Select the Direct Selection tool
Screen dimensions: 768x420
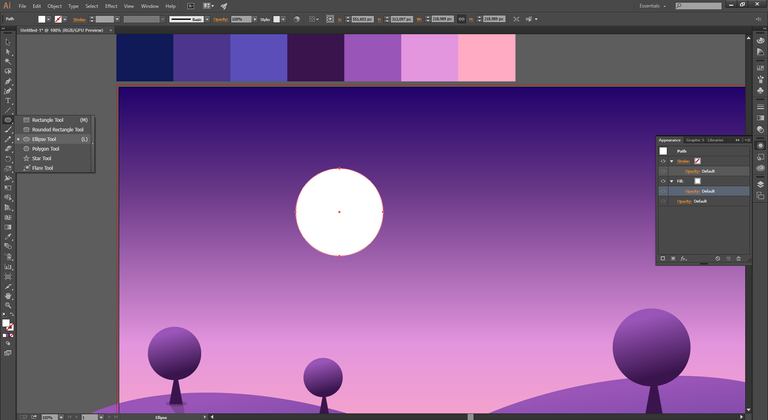(7, 52)
